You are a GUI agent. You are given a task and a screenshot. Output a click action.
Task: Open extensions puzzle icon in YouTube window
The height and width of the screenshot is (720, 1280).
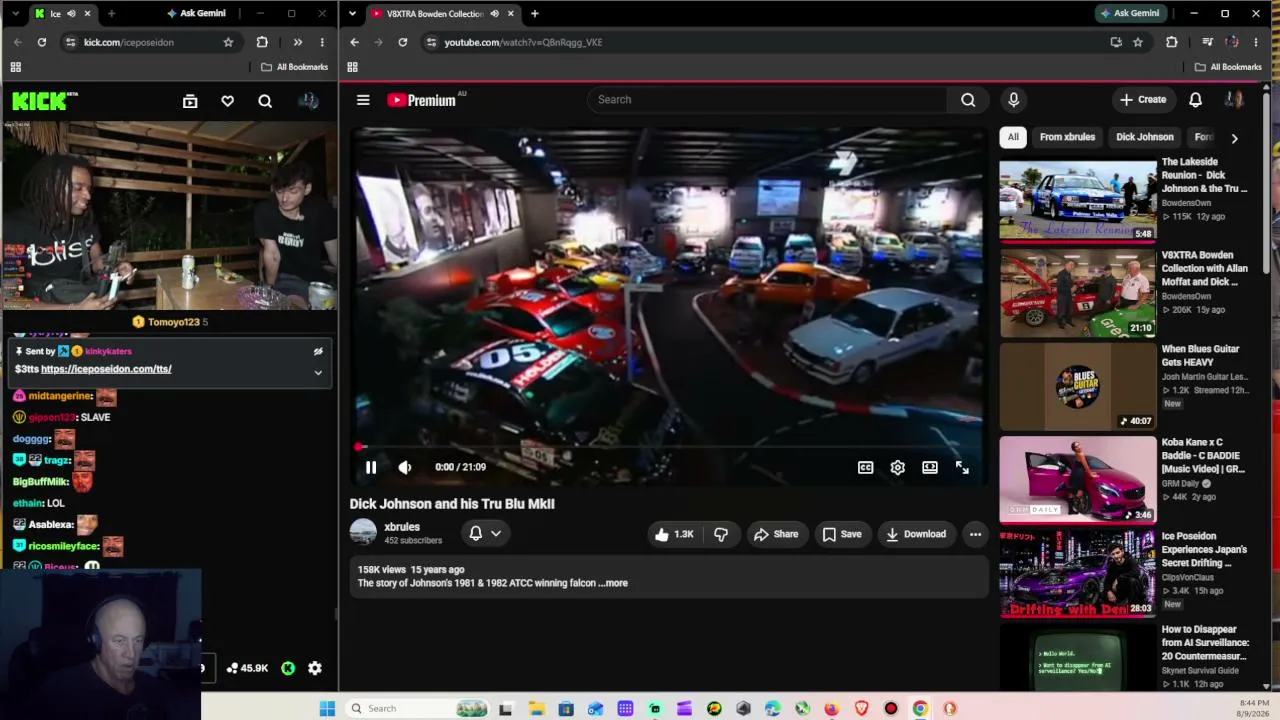1172,42
